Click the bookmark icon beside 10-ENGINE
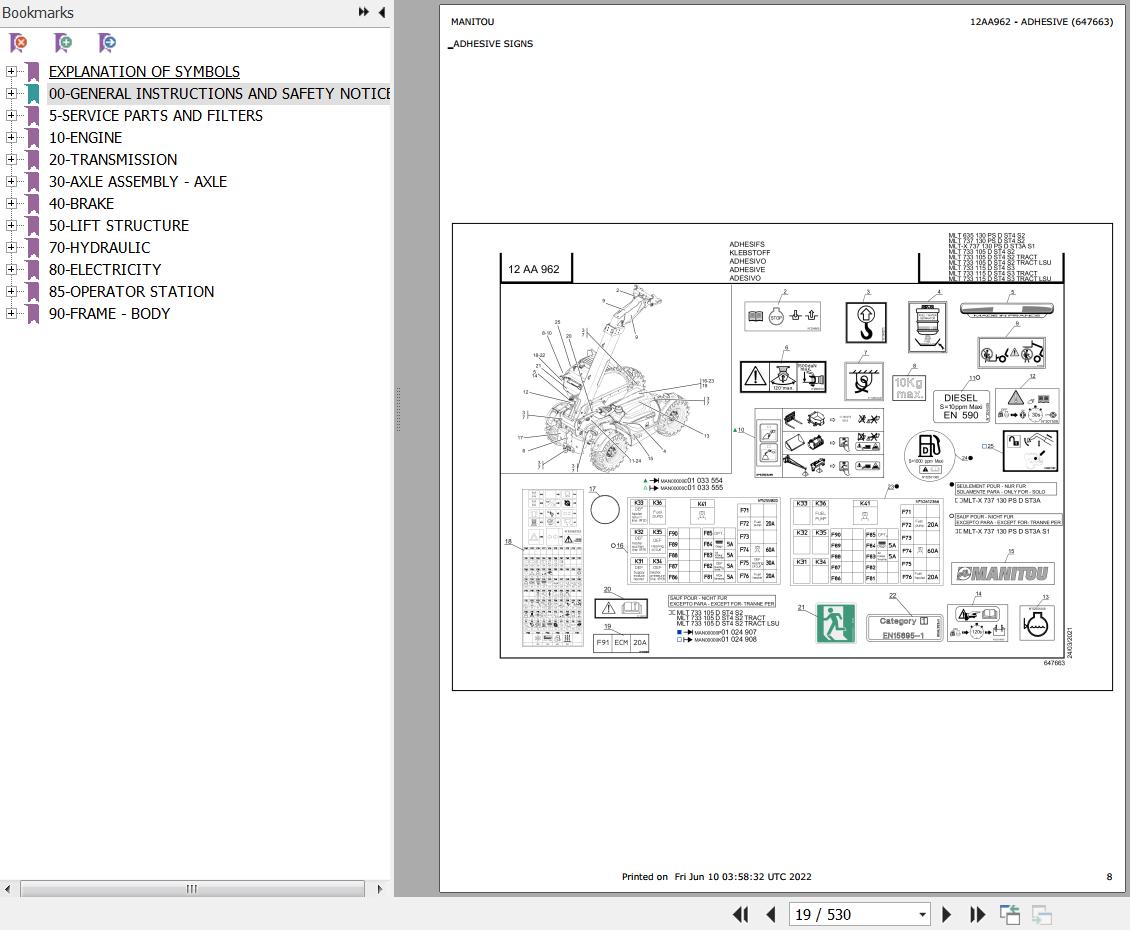Viewport: 1130px width, 930px height. [x=33, y=138]
